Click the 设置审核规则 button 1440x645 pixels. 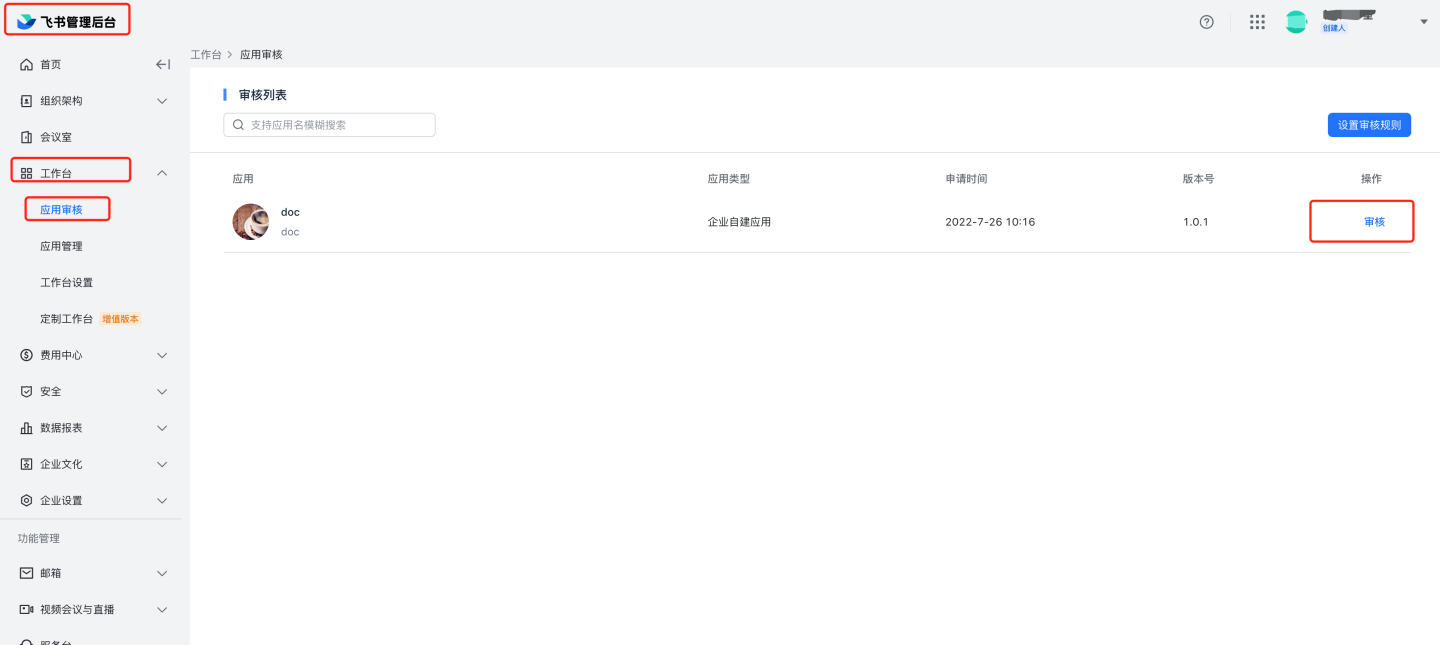pos(1369,125)
